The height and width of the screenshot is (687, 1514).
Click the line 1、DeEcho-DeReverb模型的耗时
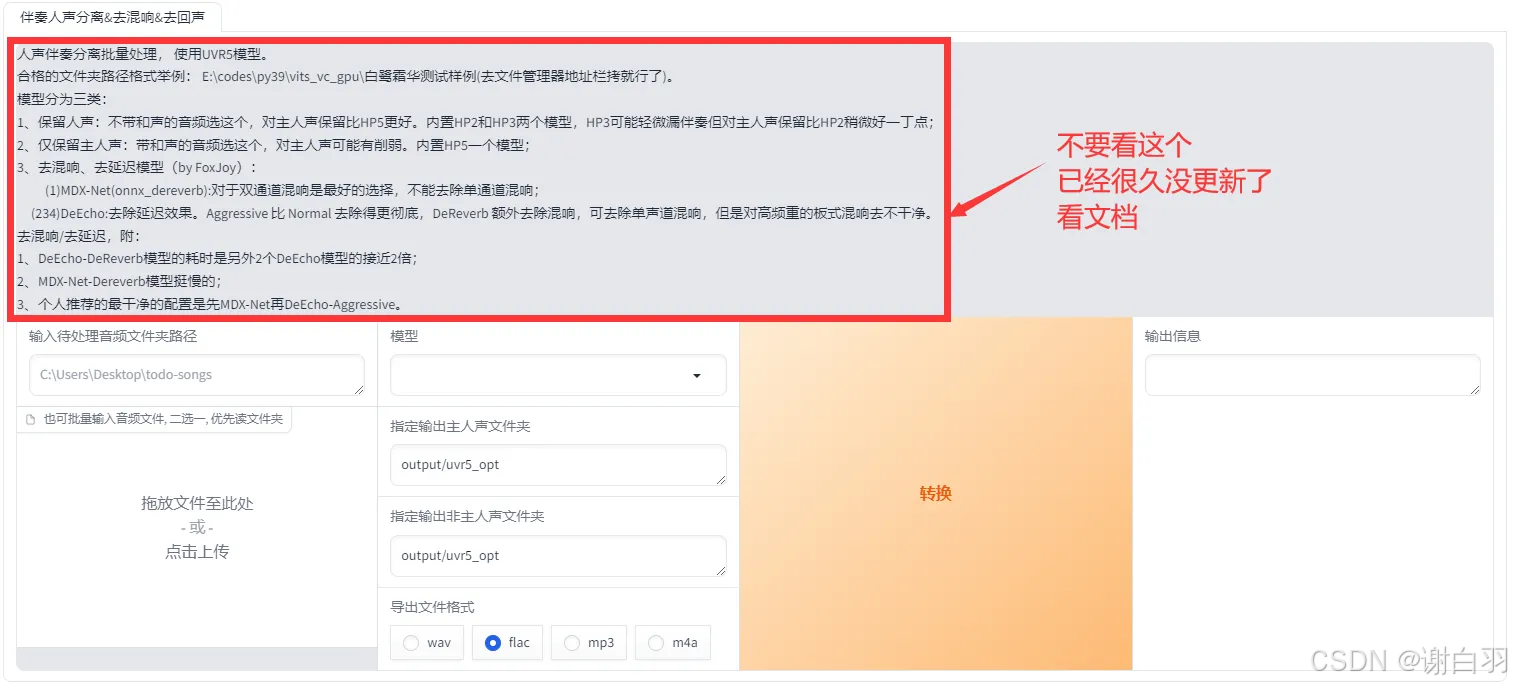(217, 258)
